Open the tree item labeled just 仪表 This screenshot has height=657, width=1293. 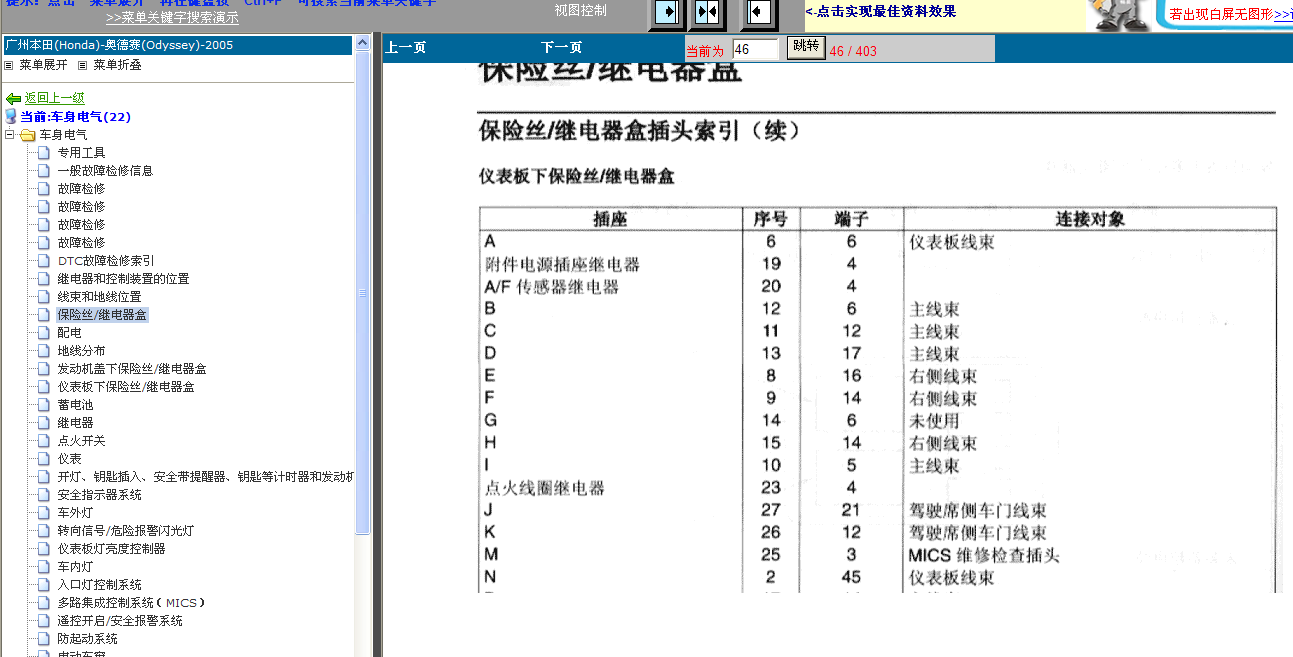click(69, 459)
